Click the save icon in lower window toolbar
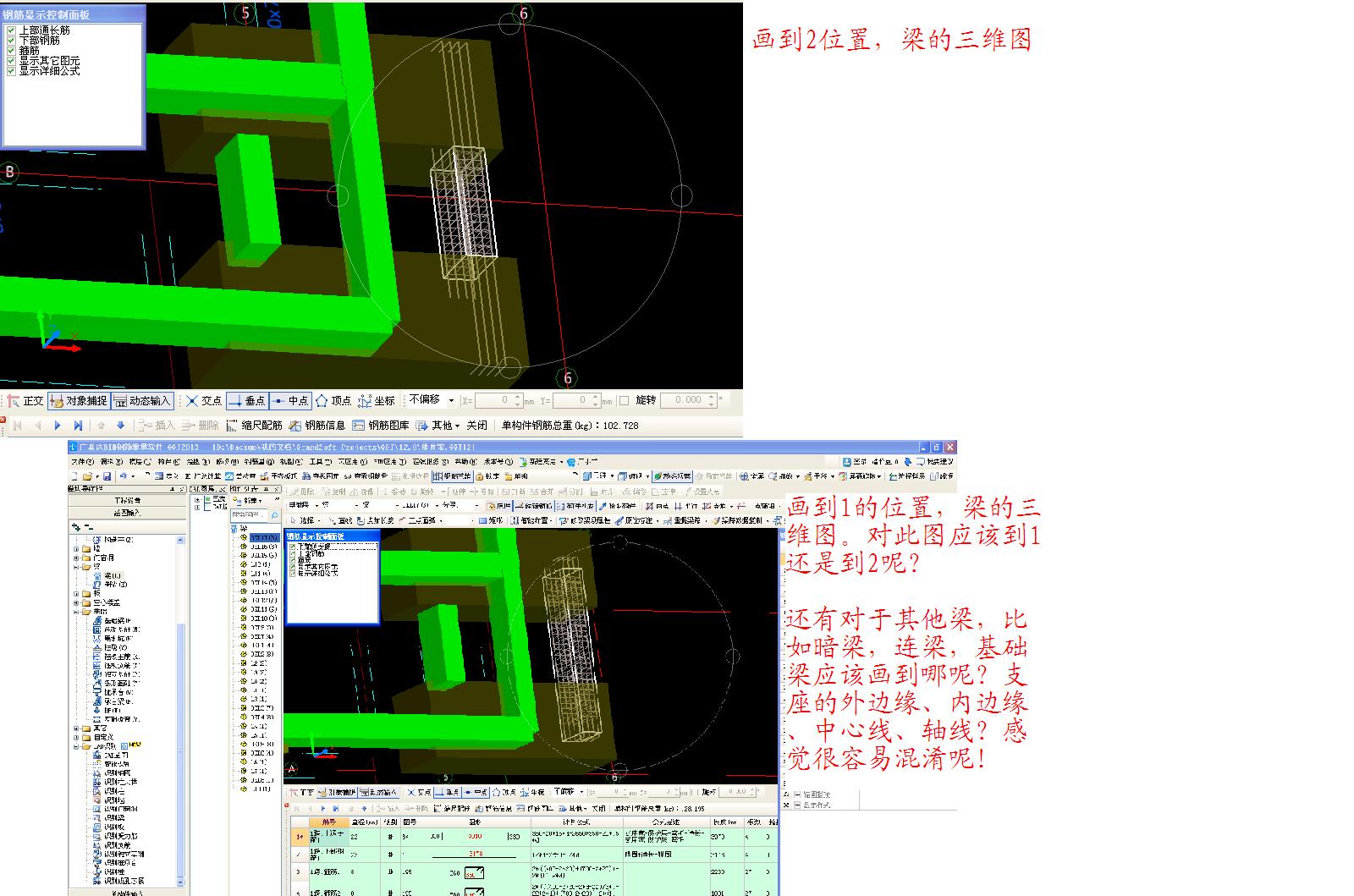 click(x=107, y=476)
